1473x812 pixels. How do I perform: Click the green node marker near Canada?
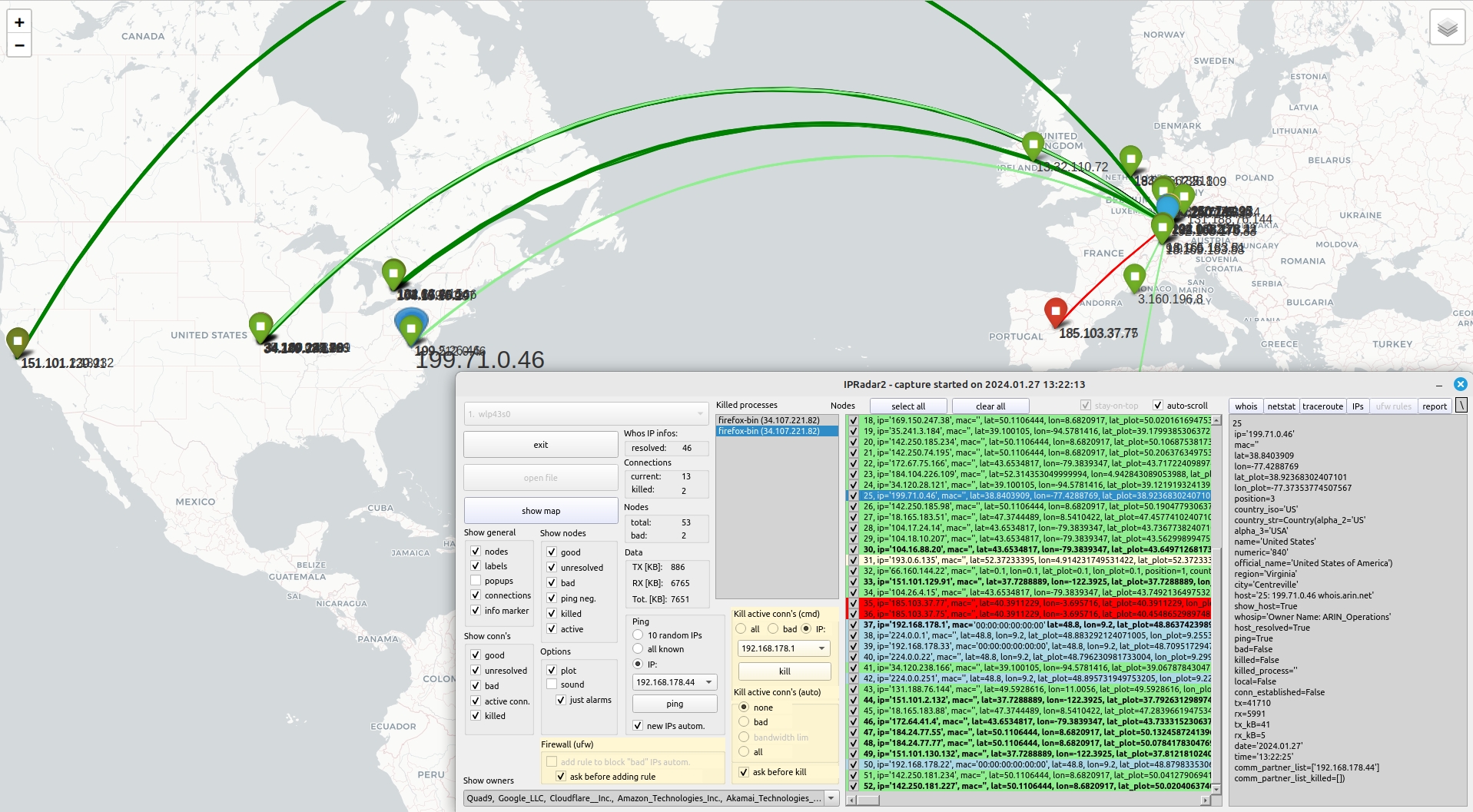[393, 273]
